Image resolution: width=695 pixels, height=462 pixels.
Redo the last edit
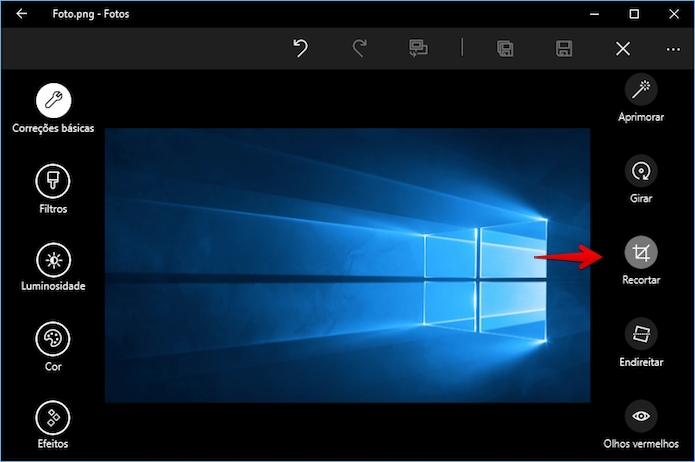pyautogui.click(x=359, y=48)
